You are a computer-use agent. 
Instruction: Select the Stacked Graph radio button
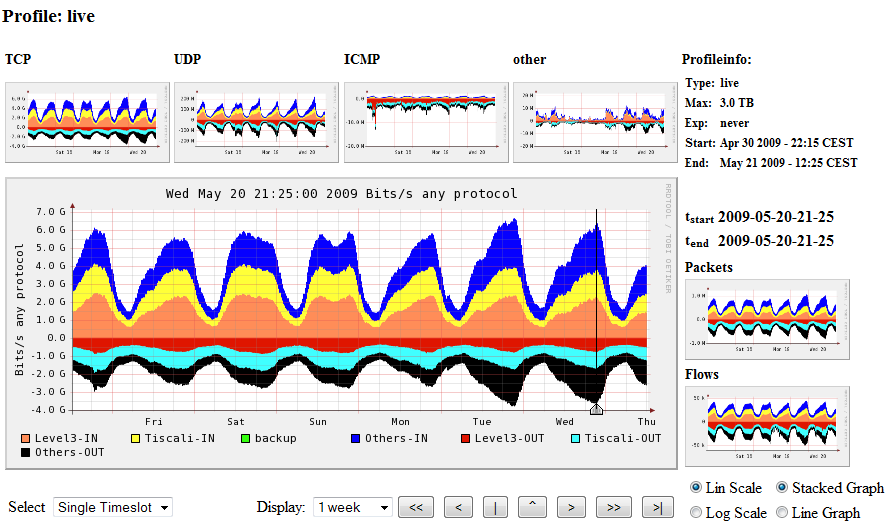click(x=782, y=488)
